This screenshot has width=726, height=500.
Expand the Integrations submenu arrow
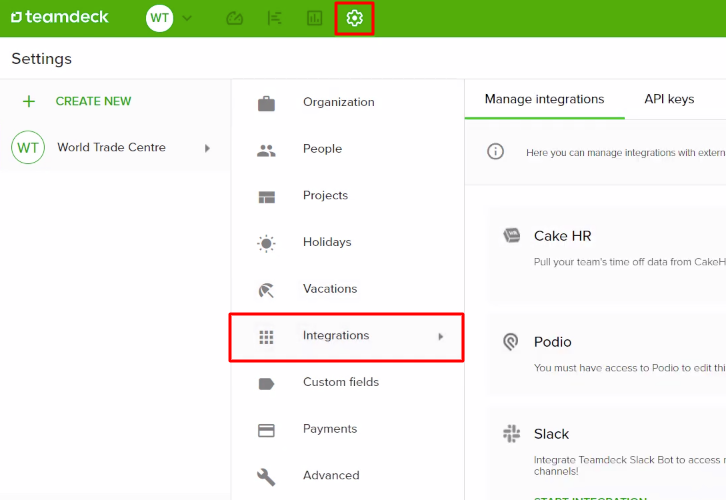[x=441, y=337]
